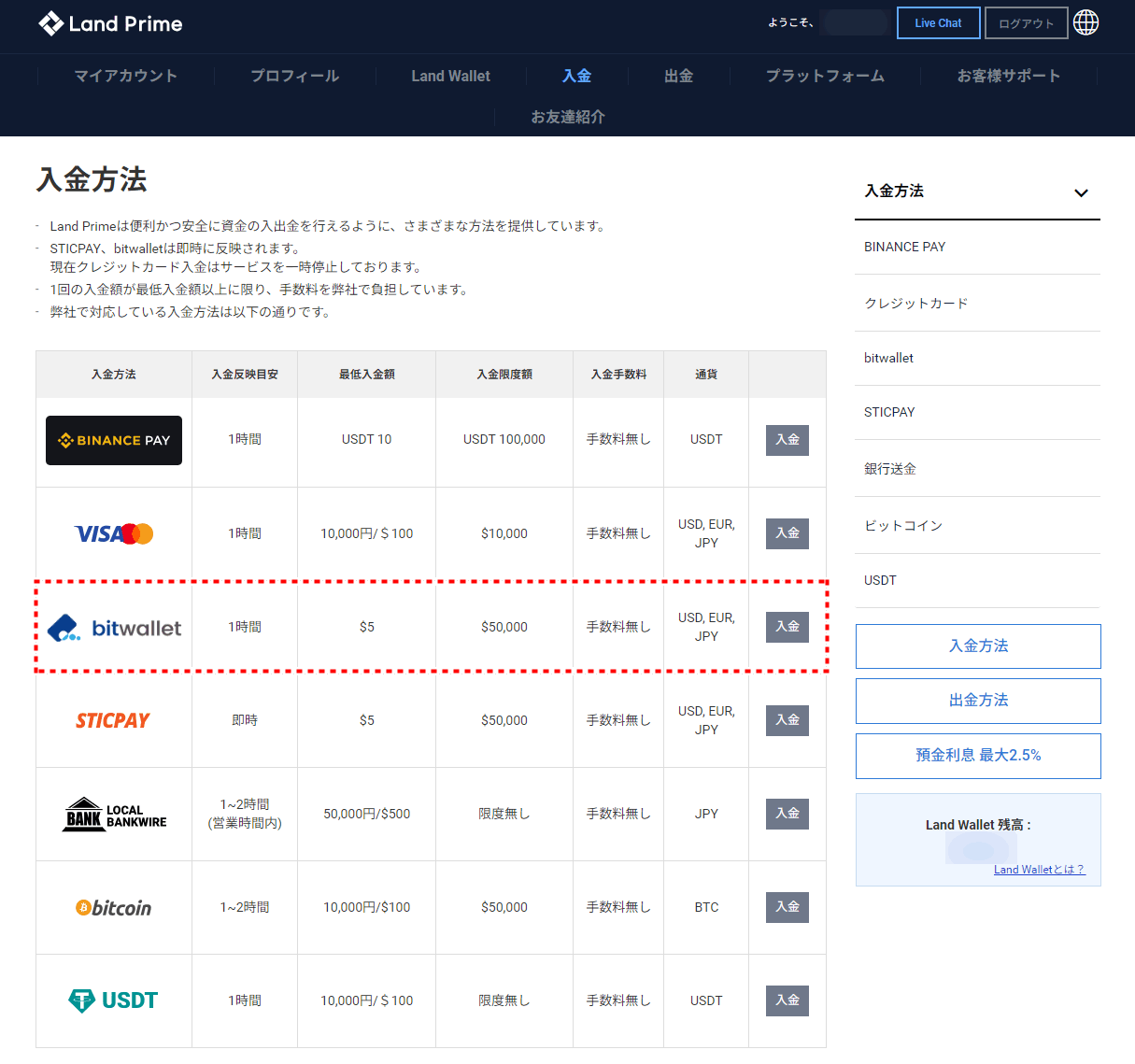Click the 入金方法 outlined sidebar button

click(x=978, y=646)
